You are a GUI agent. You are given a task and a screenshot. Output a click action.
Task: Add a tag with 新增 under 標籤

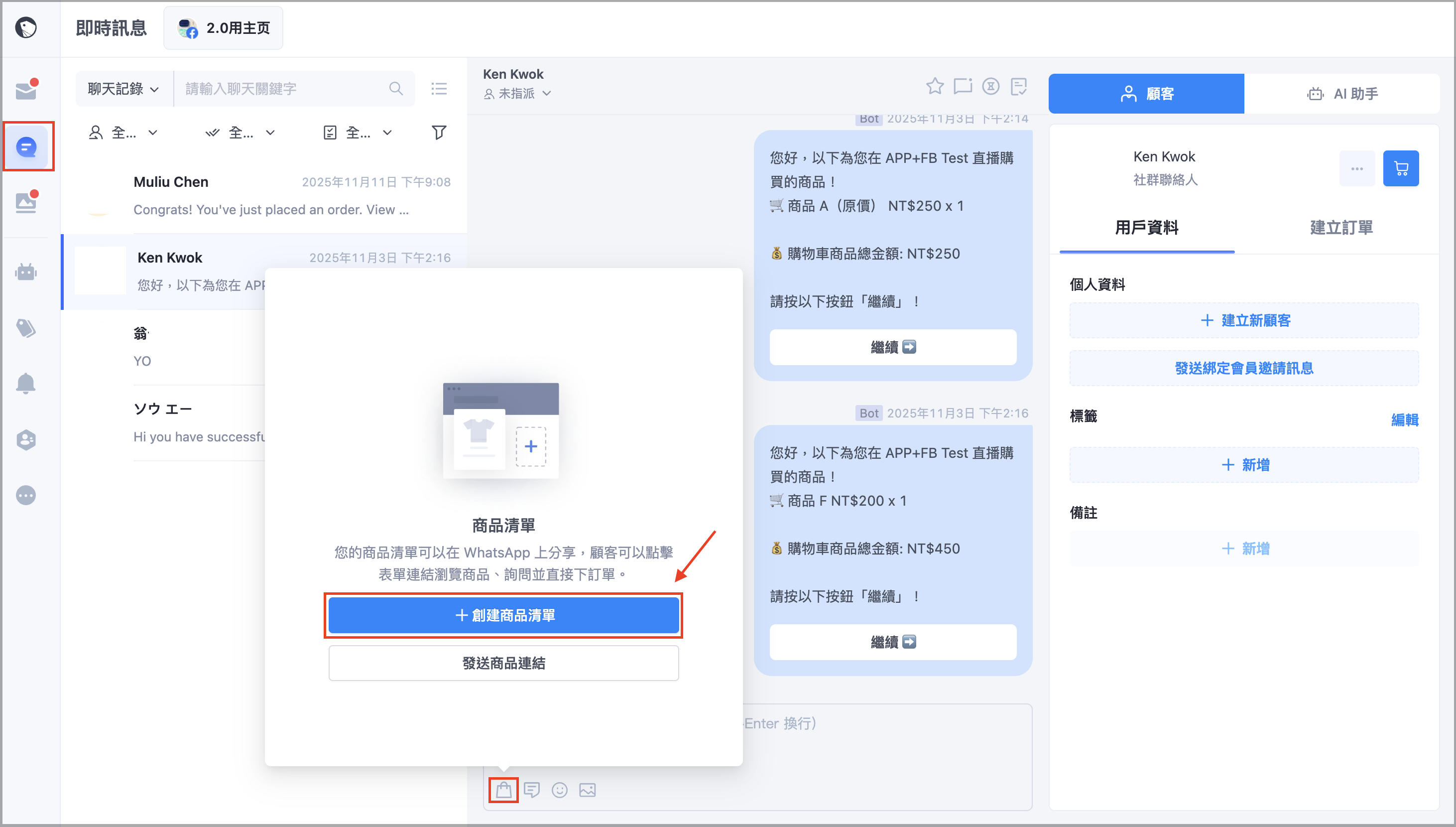tap(1244, 465)
